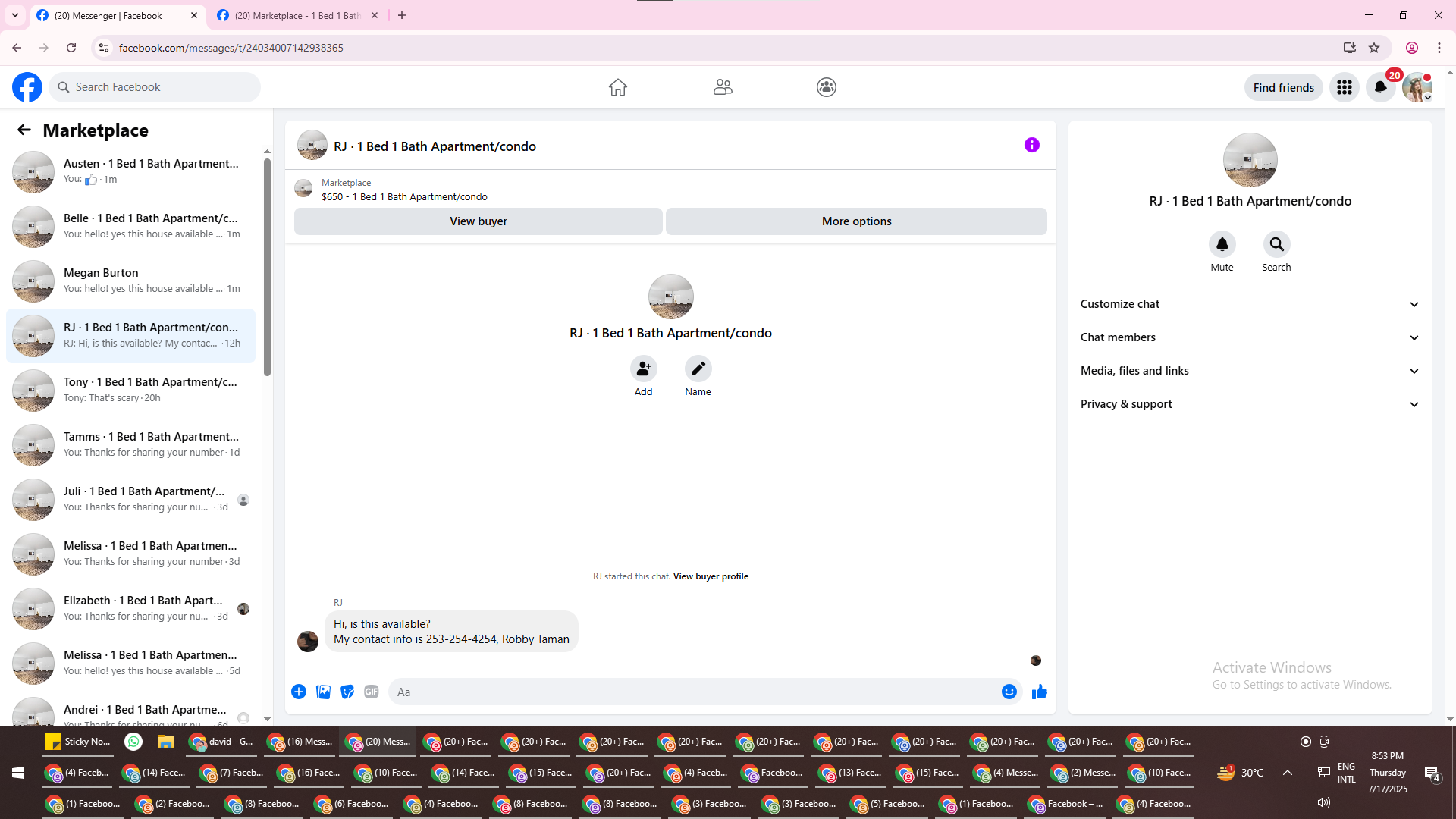Screen dimensions: 1456x819
Task: Open a new Chrome tab
Action: click(x=402, y=15)
